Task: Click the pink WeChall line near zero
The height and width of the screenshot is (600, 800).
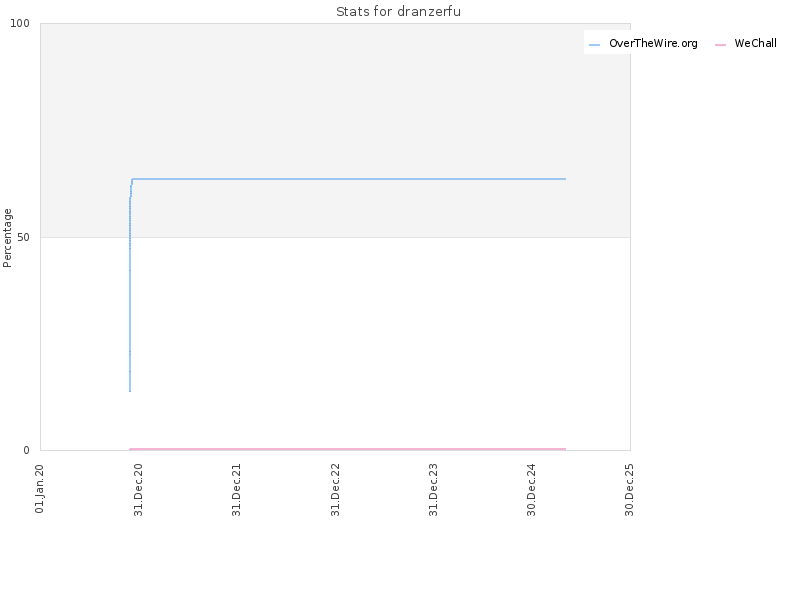Action: pos(348,449)
